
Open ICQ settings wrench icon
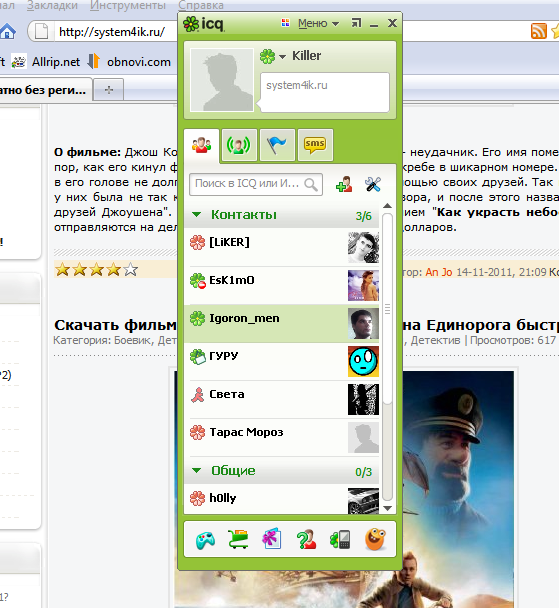(x=373, y=184)
